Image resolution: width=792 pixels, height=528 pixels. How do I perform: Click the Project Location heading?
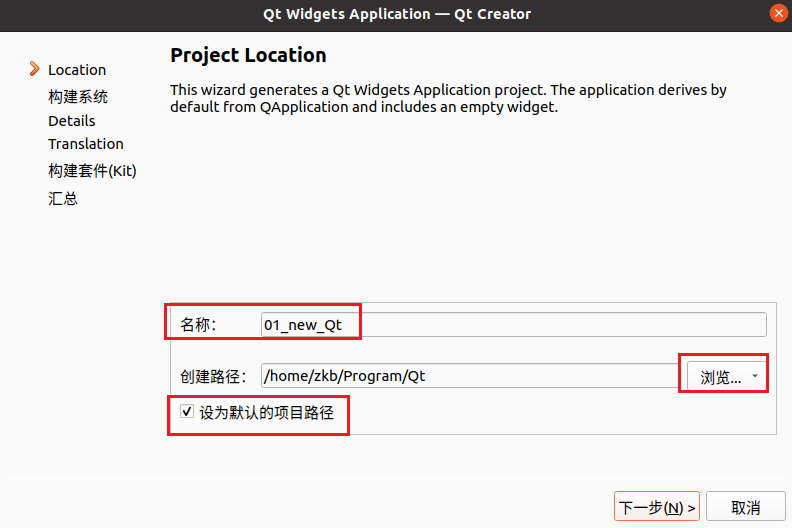click(248, 55)
